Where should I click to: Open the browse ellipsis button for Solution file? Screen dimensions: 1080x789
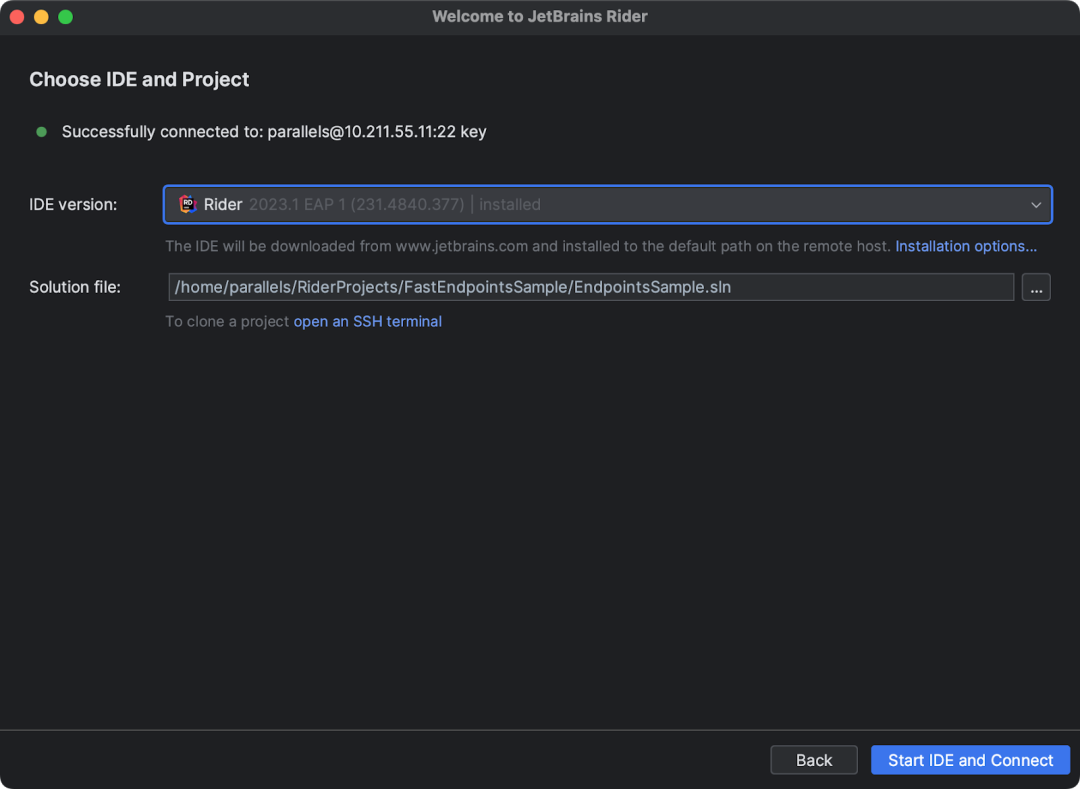click(1036, 287)
